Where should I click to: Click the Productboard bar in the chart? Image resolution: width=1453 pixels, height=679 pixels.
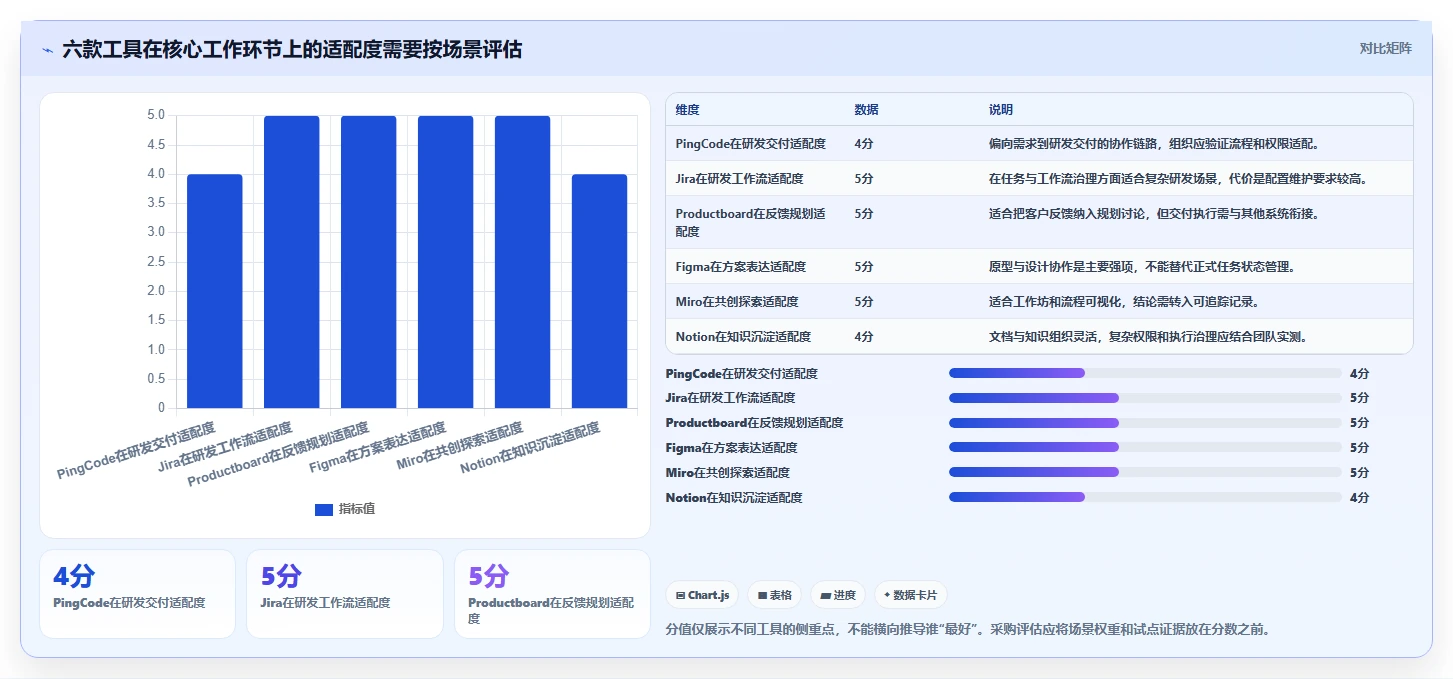pyautogui.click(x=369, y=262)
